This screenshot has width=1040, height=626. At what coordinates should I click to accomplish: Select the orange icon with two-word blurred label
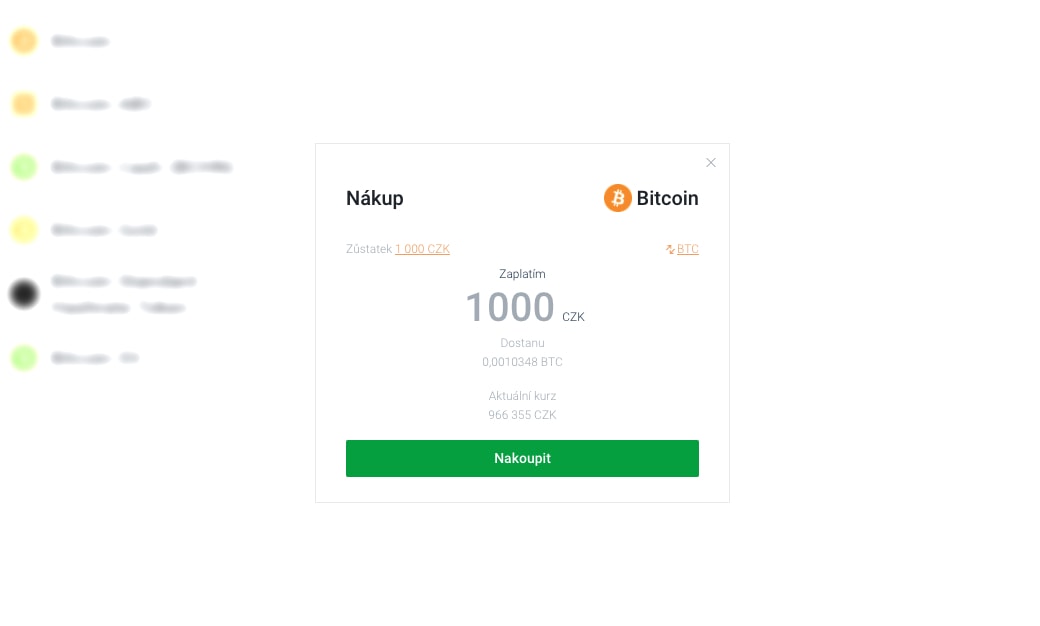click(x=24, y=104)
